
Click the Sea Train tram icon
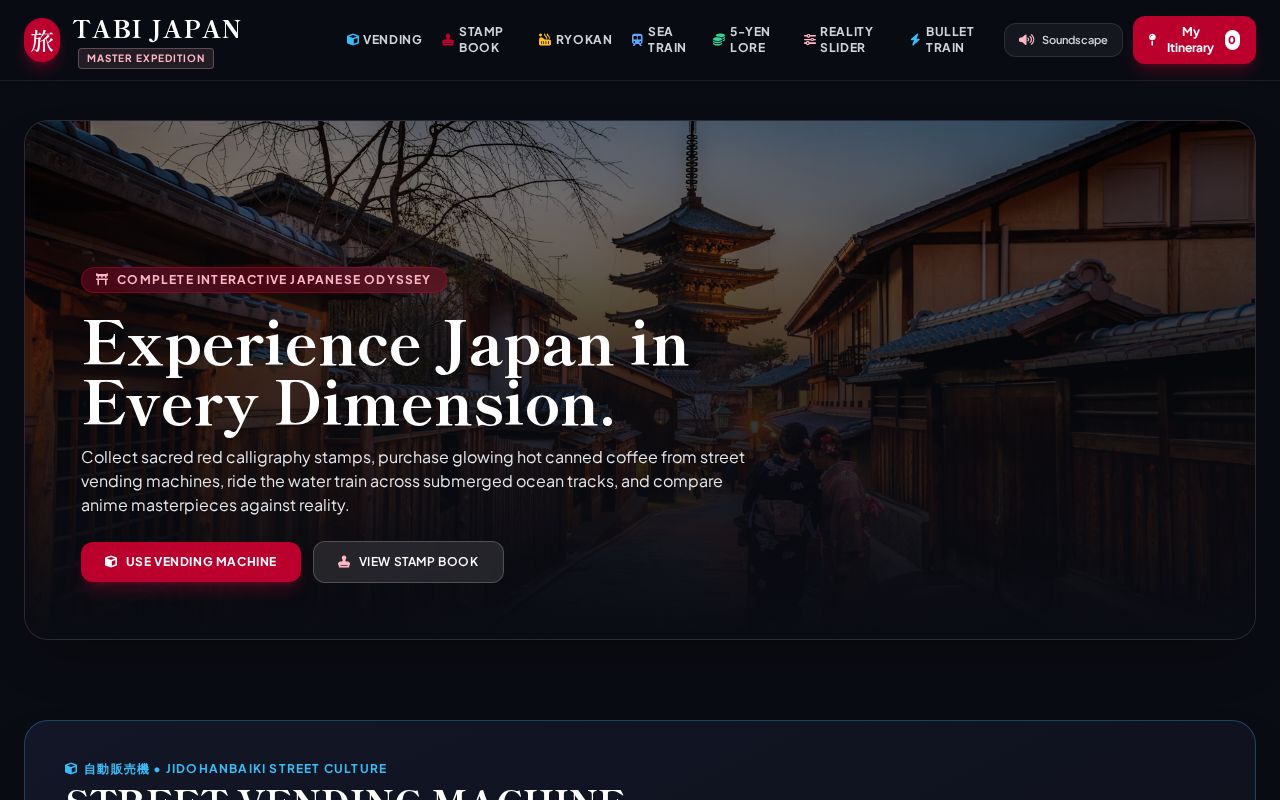[637, 40]
